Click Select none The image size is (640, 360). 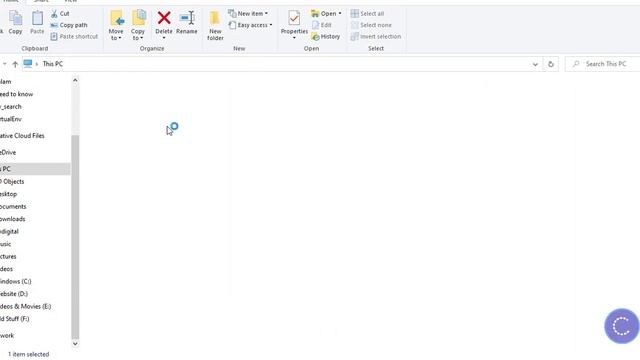[371, 25]
